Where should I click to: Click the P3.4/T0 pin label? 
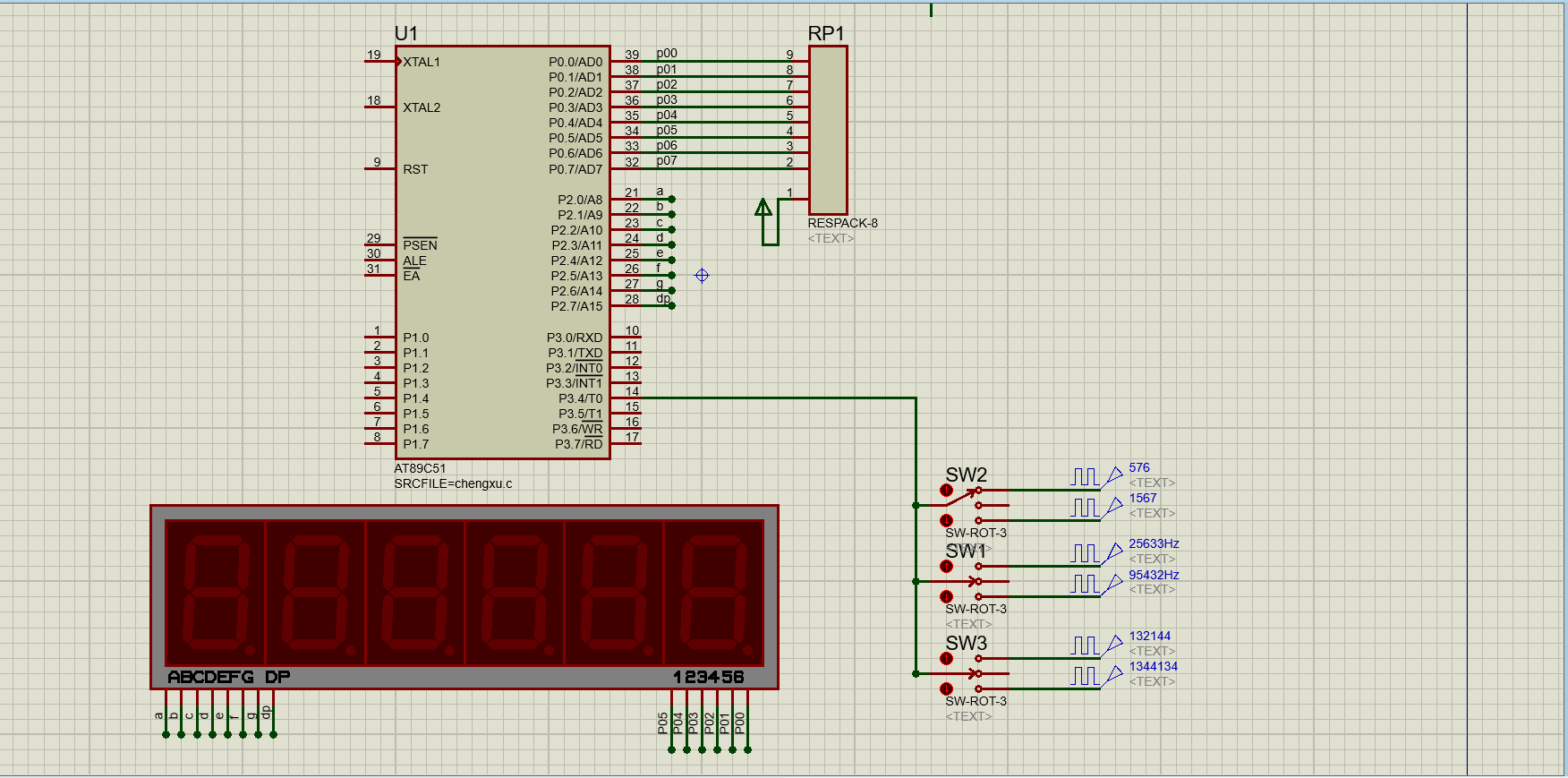coord(581,398)
